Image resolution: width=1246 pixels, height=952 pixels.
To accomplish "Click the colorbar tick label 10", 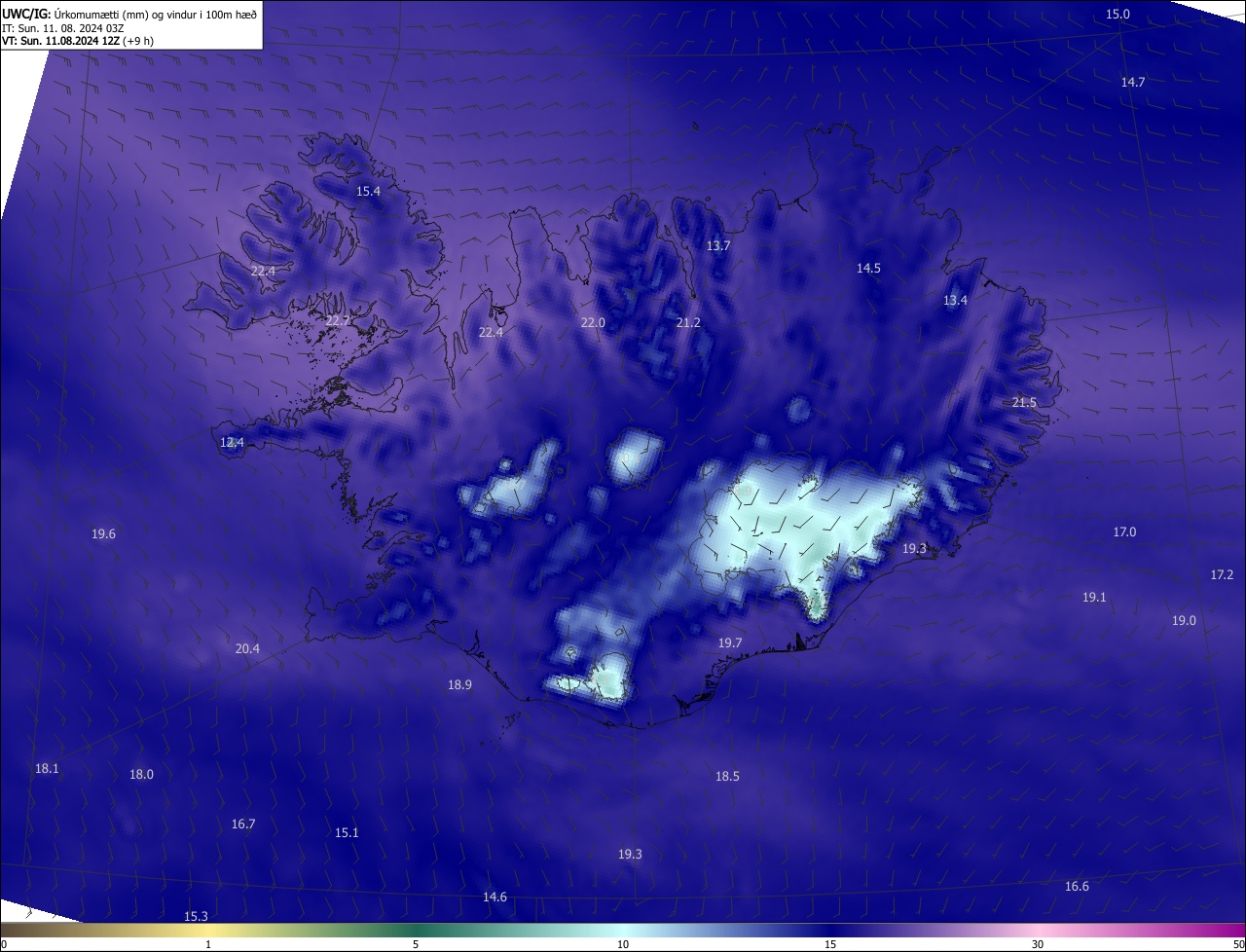I will pos(623,945).
